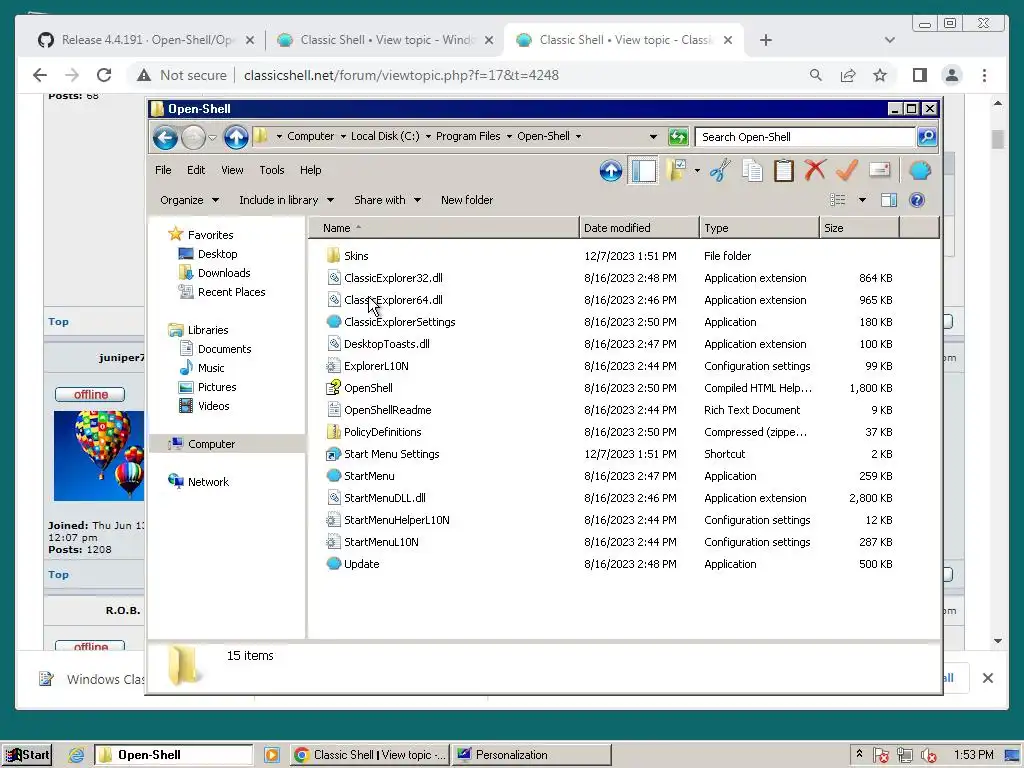Click the Explorer back navigation arrow
The width and height of the screenshot is (1024, 768).
[165, 137]
